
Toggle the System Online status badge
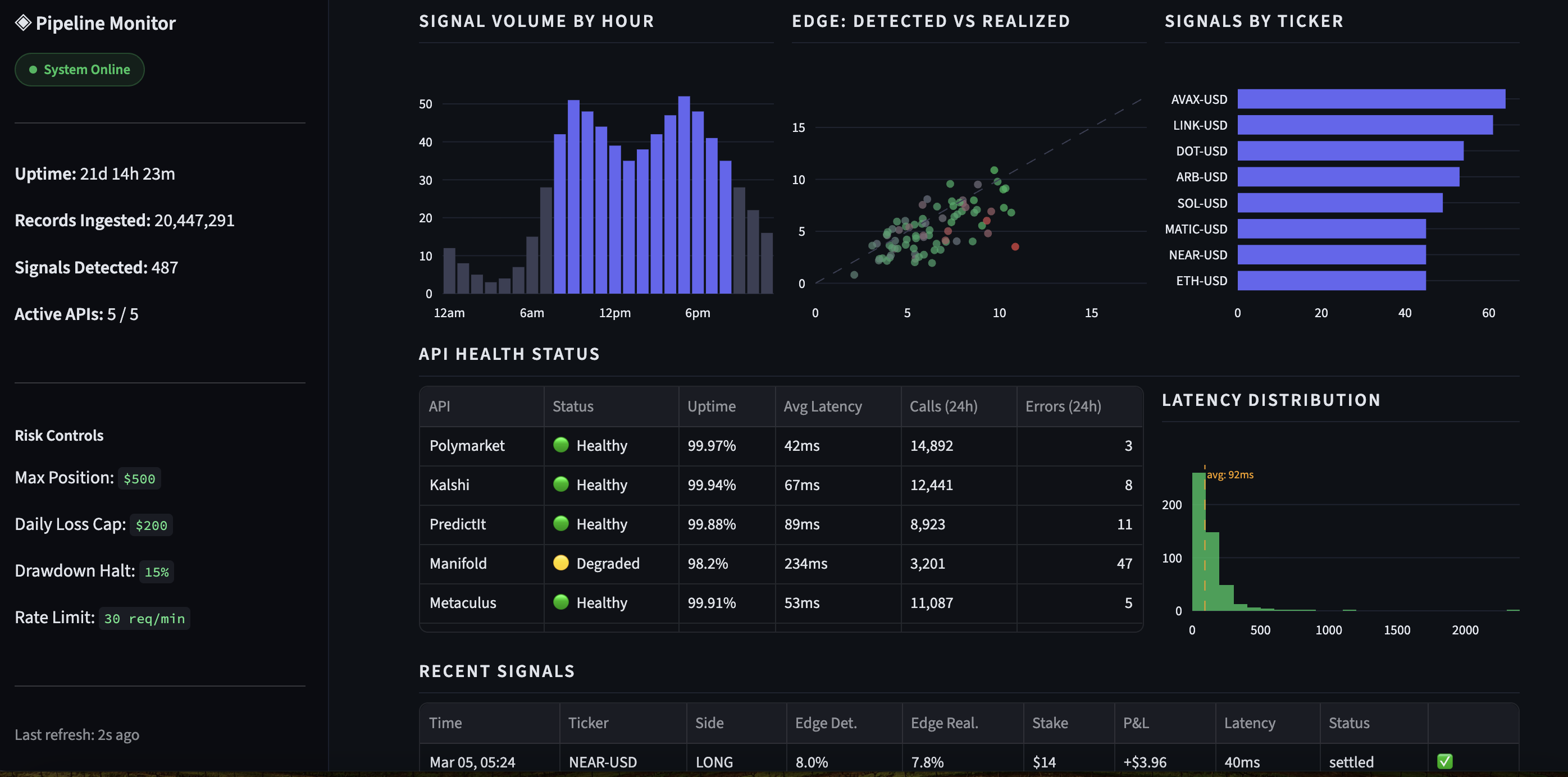pyautogui.click(x=79, y=70)
